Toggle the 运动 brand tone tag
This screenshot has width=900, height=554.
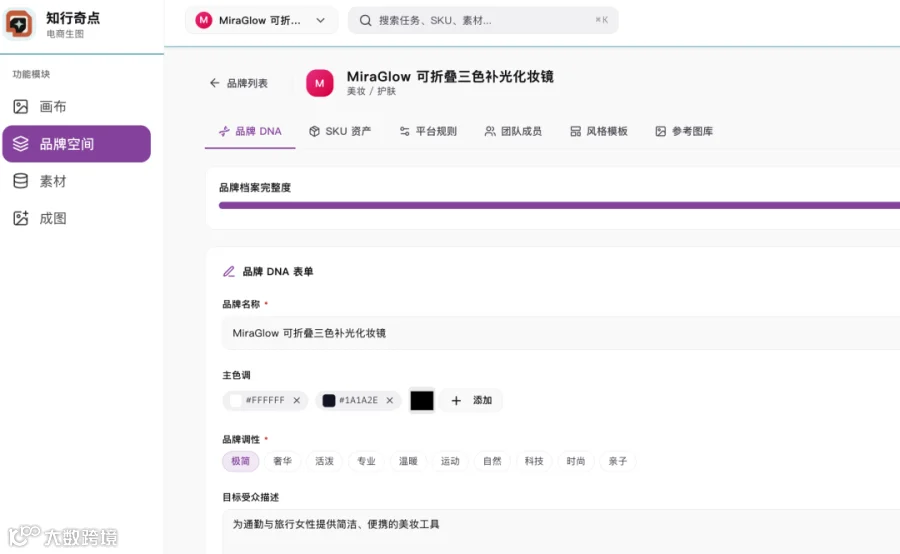[450, 461]
